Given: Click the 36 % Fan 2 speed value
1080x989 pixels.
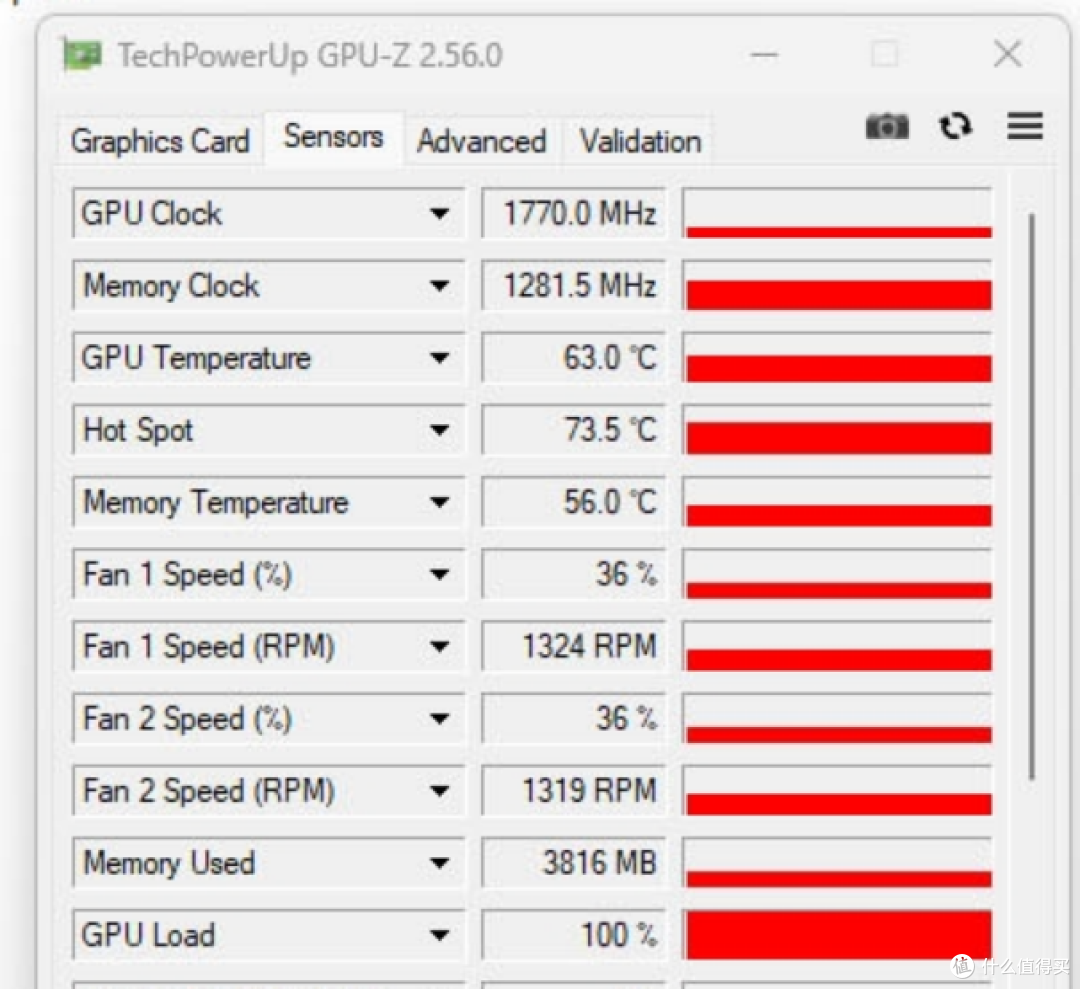Looking at the screenshot, I should [x=574, y=718].
